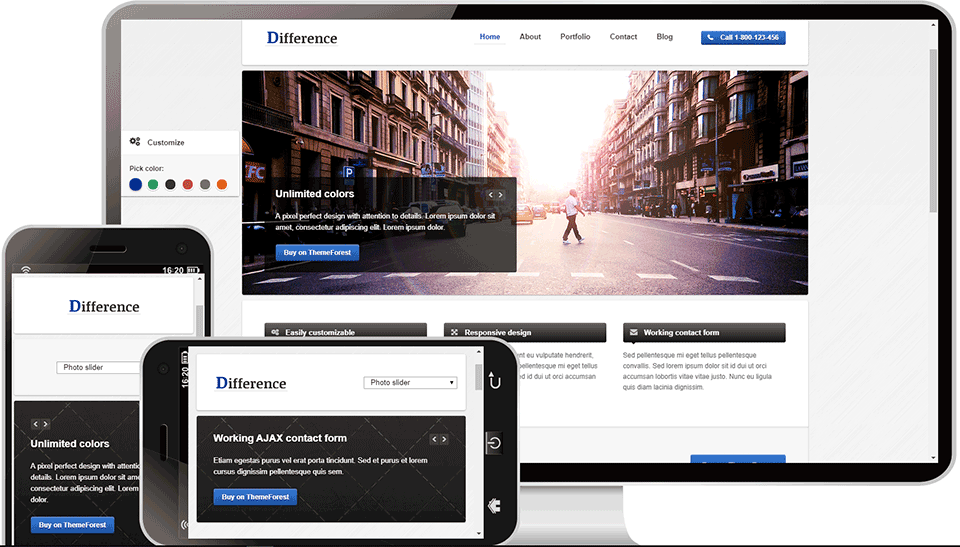Next slide arrow on portrait phone slider
The height and width of the screenshot is (547, 960).
click(45, 424)
